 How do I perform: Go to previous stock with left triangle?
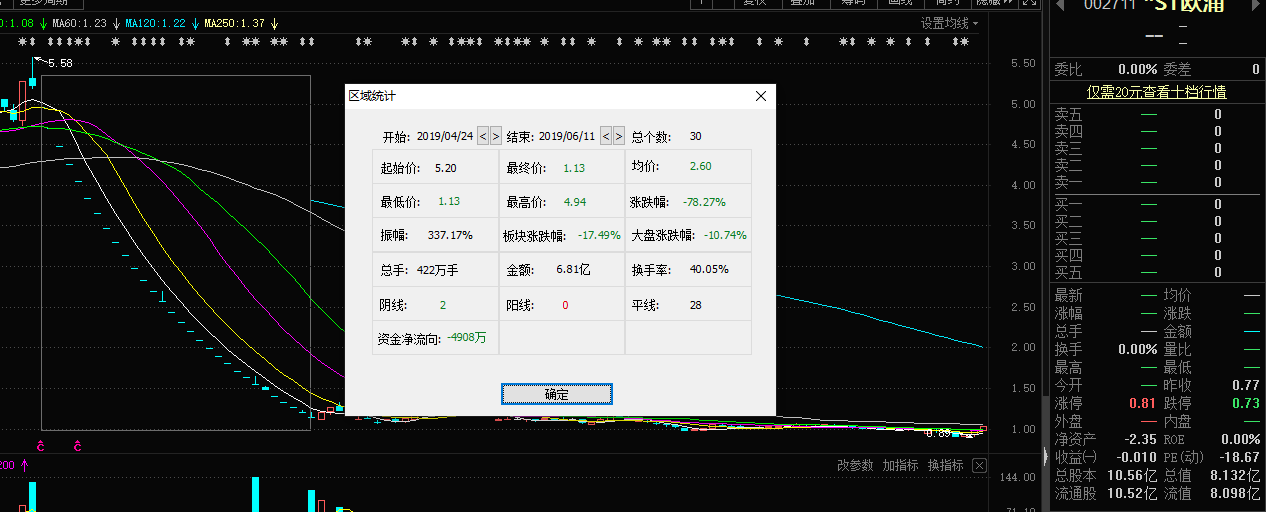tap(1062, 4)
